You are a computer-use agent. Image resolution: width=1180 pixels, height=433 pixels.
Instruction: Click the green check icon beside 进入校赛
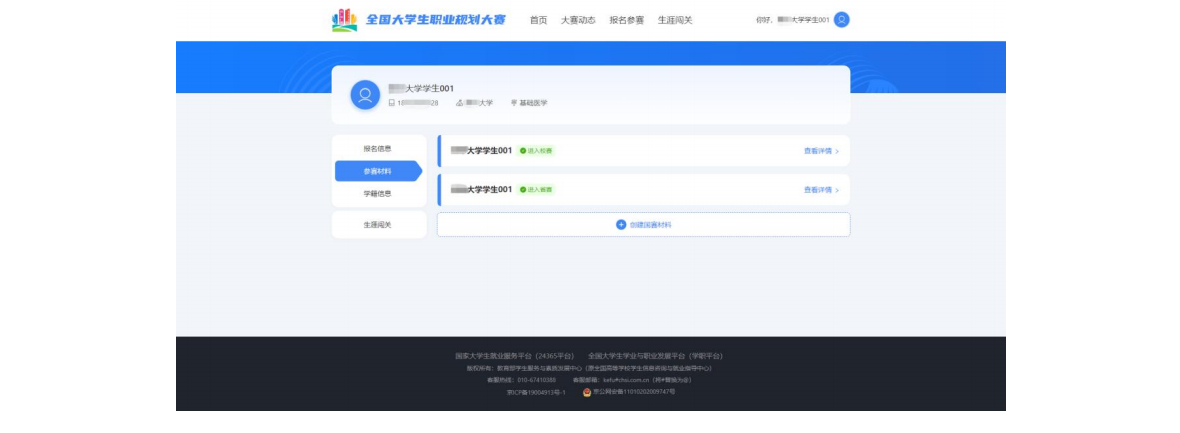(522, 151)
